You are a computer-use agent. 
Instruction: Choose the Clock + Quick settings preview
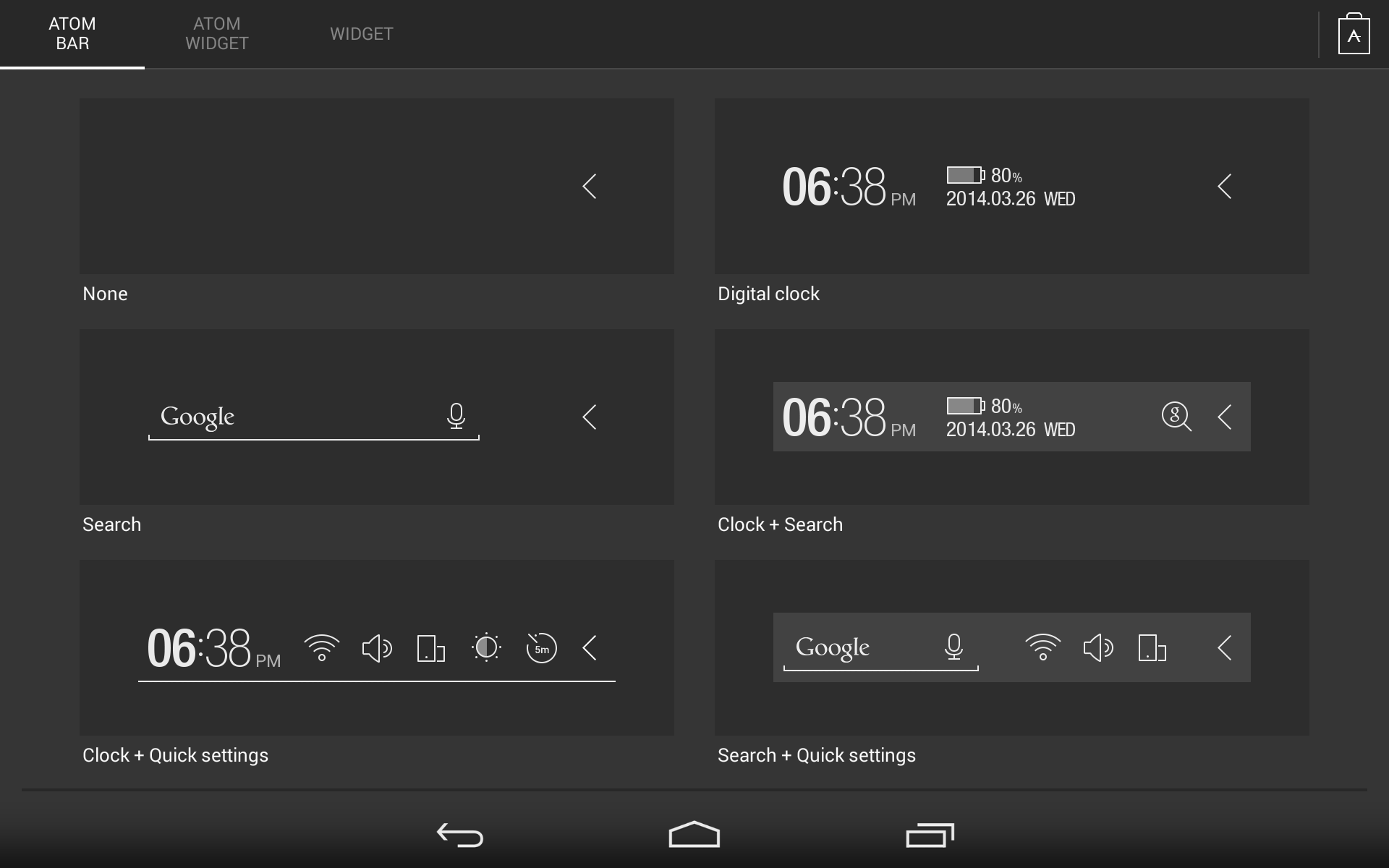point(377,647)
